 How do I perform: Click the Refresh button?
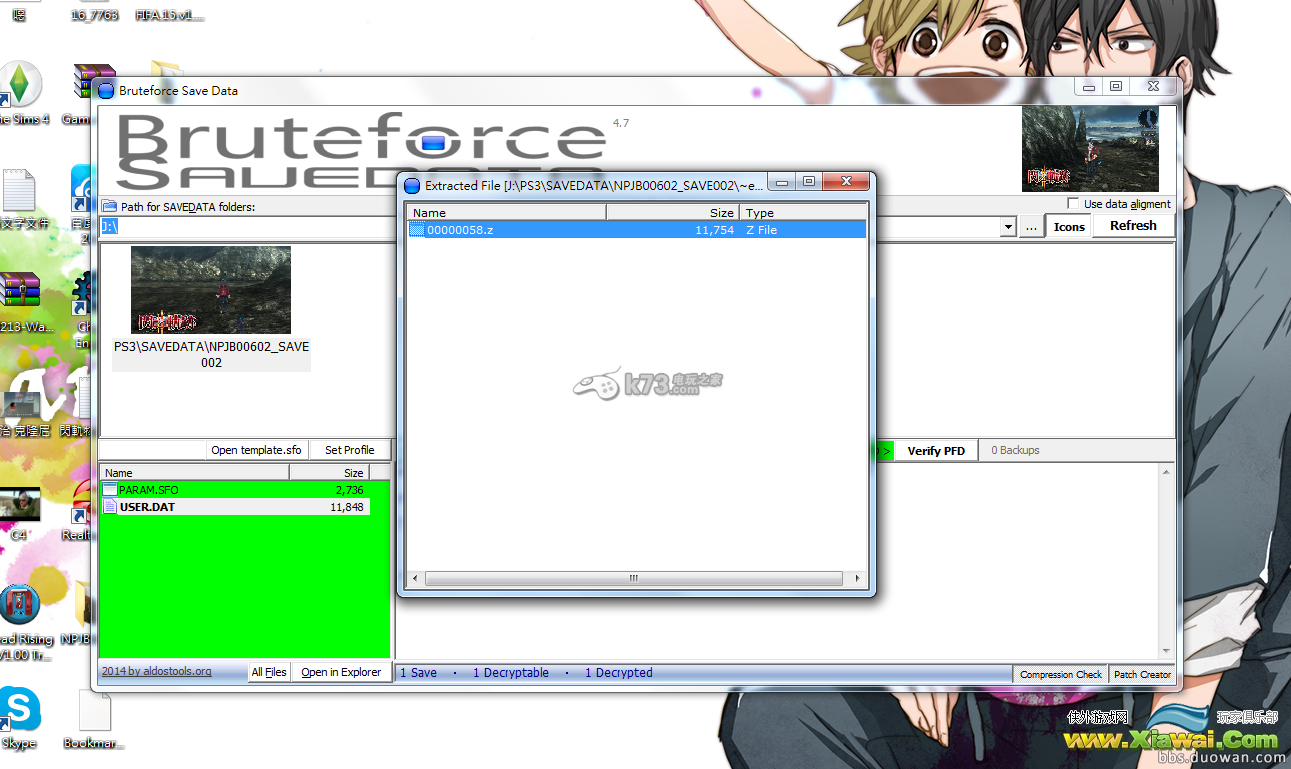[1133, 226]
